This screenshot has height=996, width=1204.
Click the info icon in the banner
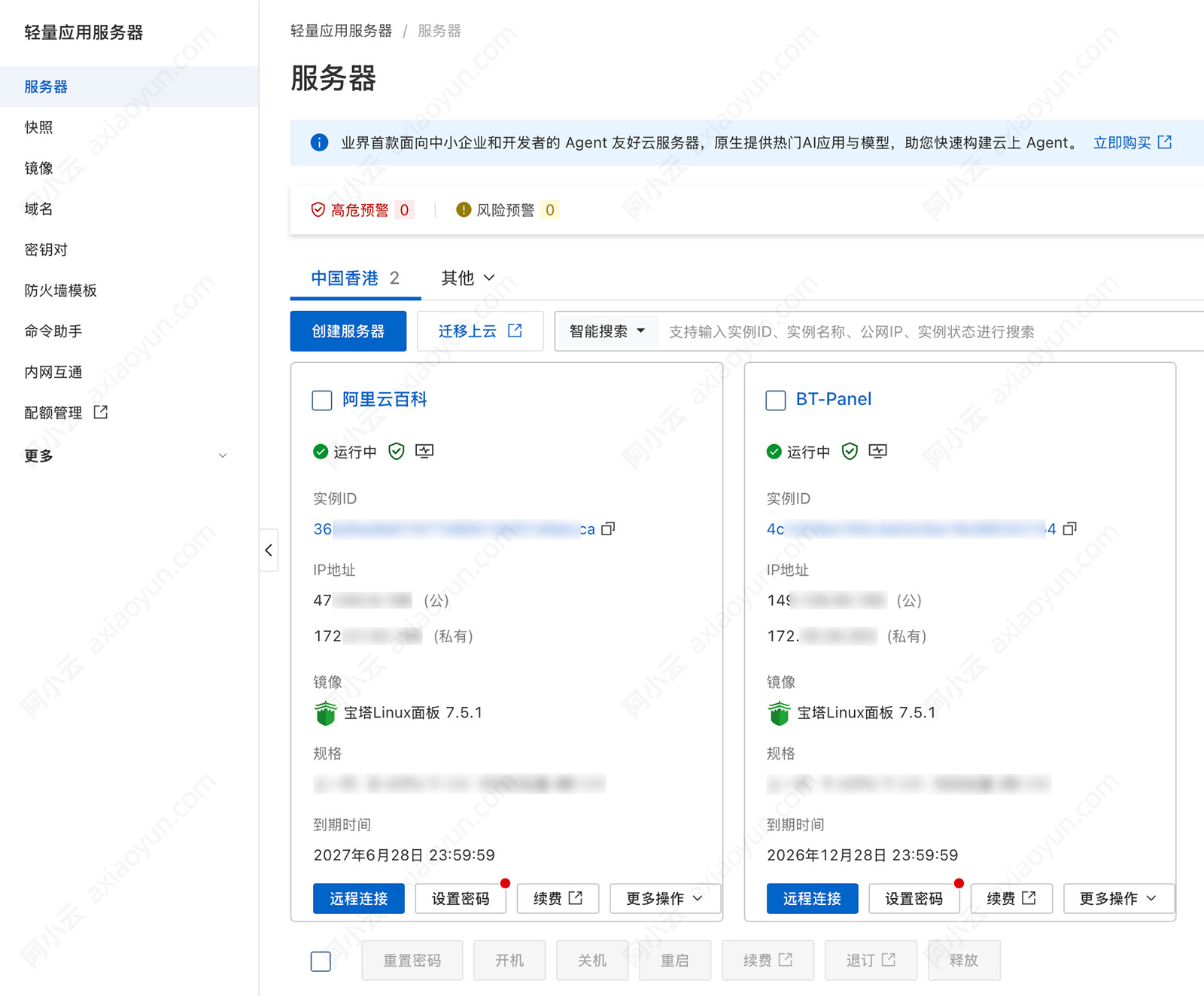(319, 142)
